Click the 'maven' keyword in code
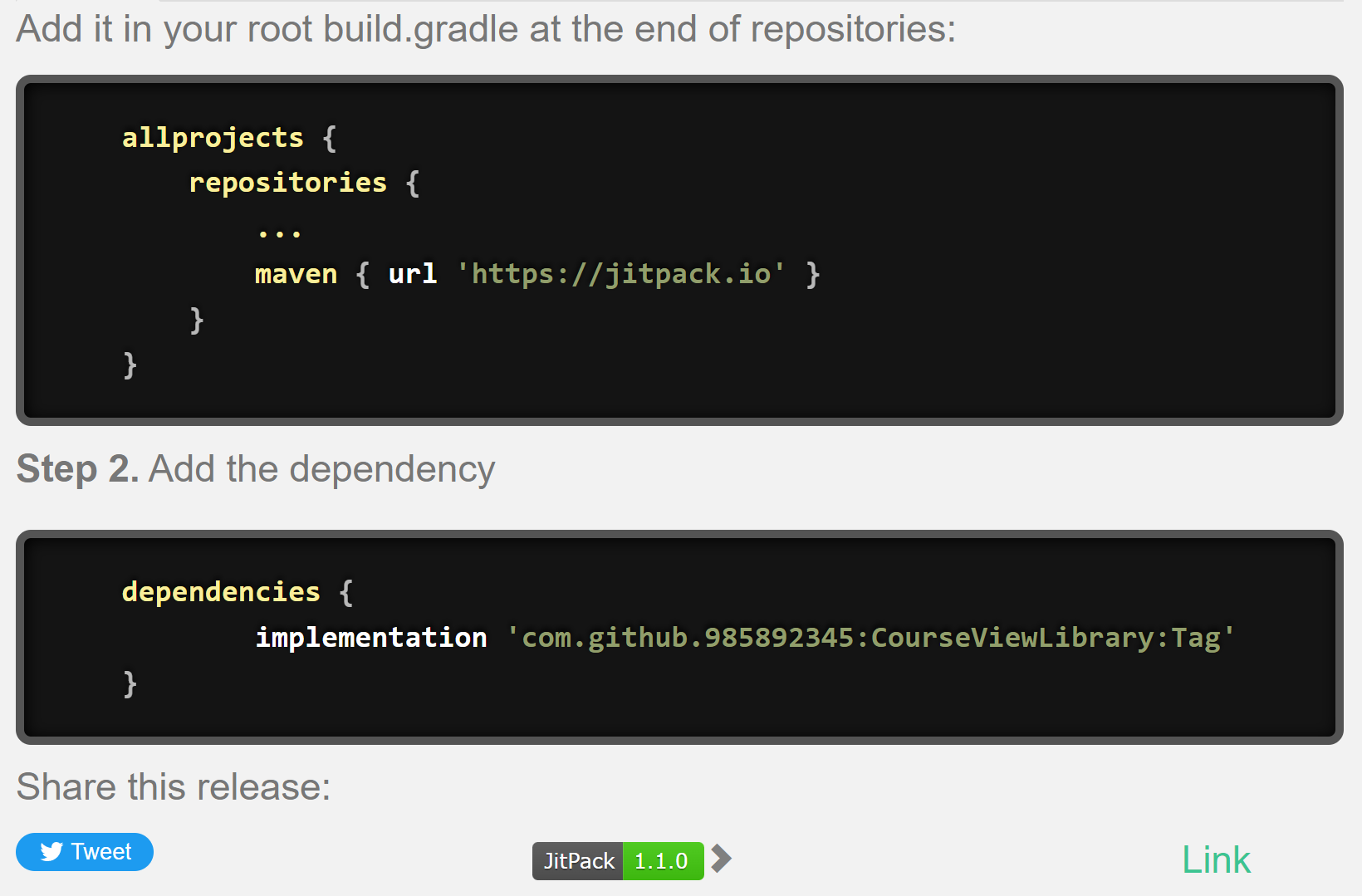Image resolution: width=1362 pixels, height=896 pixels. (x=296, y=274)
